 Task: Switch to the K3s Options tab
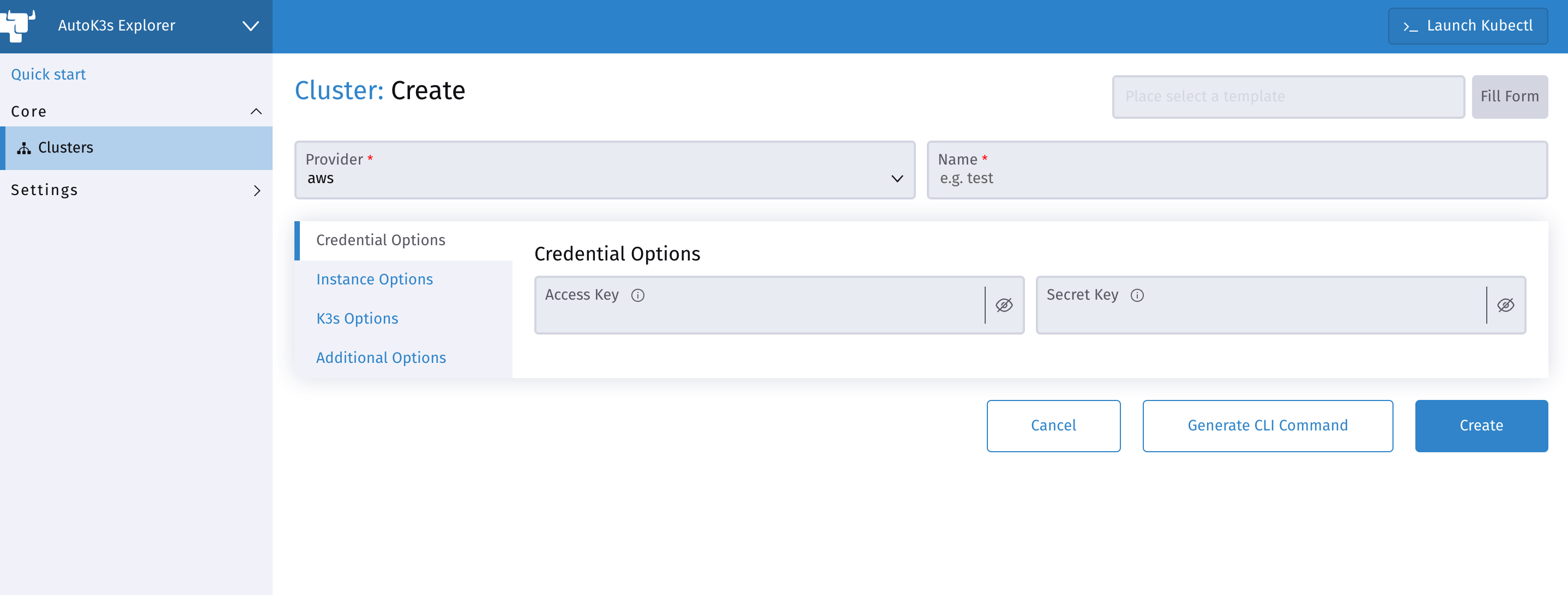point(357,318)
